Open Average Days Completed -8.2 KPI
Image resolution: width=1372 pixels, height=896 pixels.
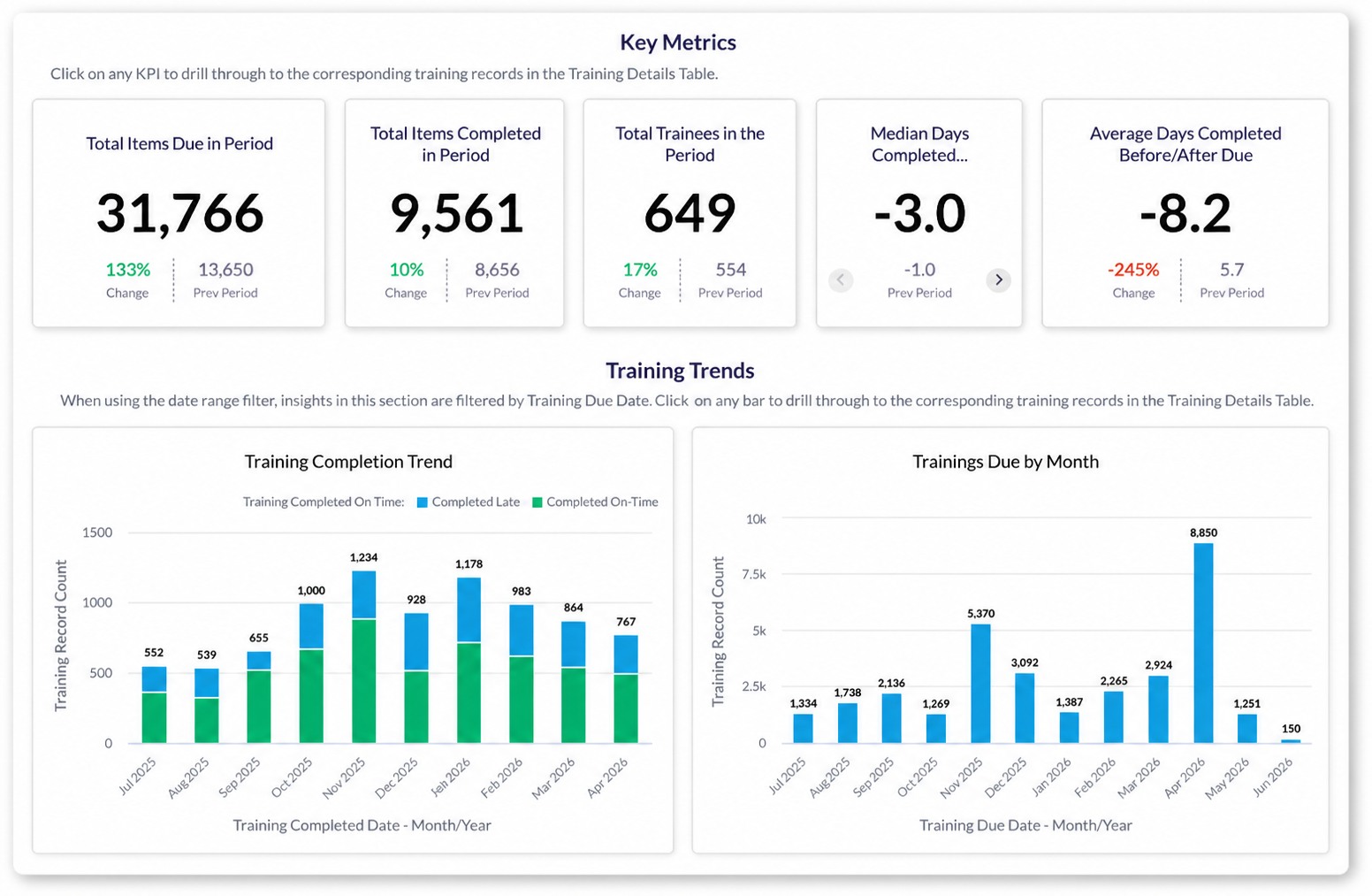pos(1185,213)
